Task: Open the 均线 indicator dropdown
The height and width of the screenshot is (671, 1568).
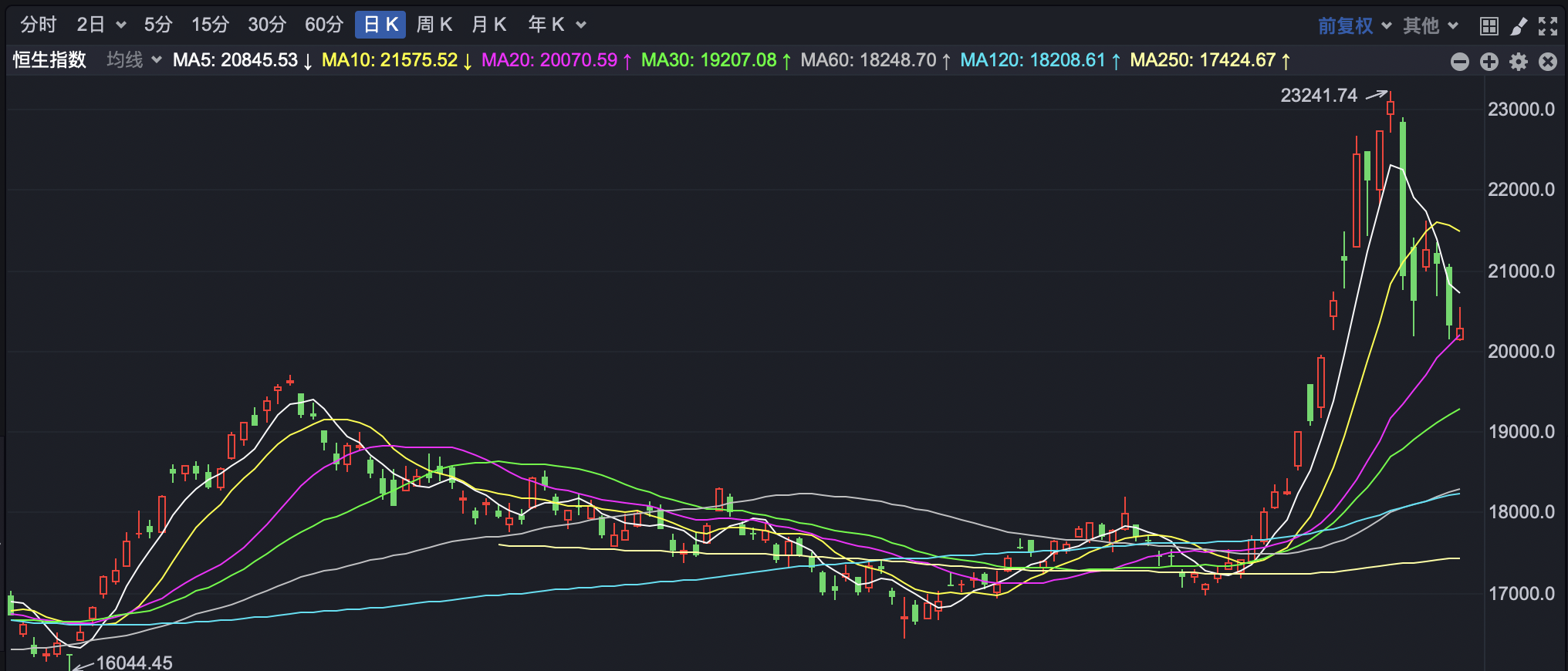Action: pos(133,60)
